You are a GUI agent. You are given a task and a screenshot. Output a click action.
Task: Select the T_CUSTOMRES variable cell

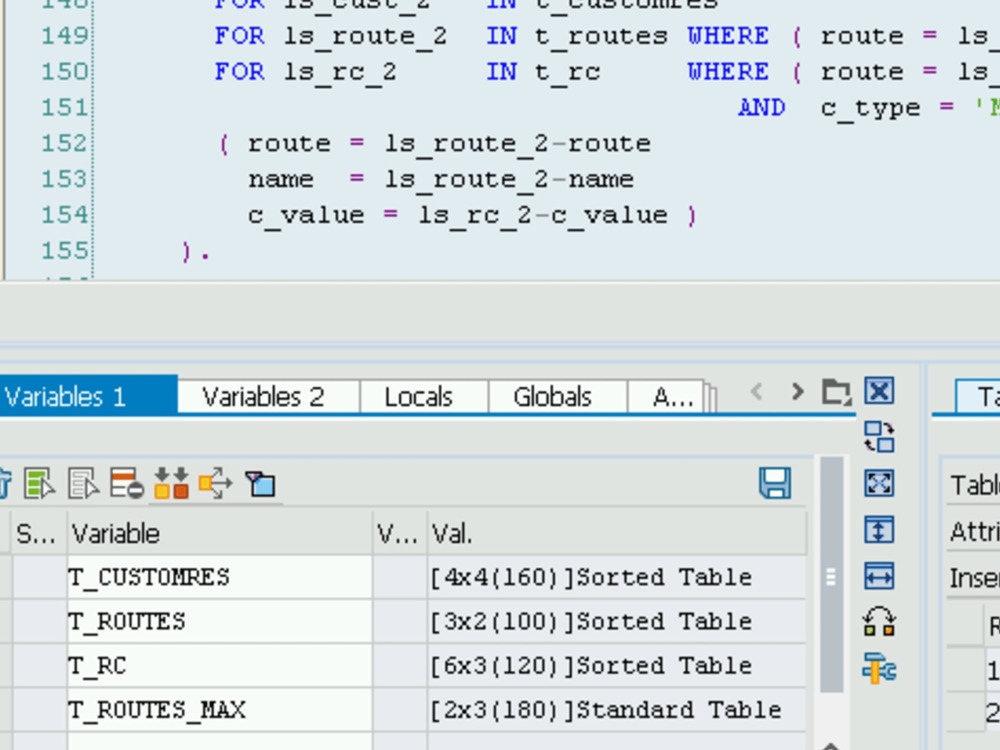click(219, 577)
